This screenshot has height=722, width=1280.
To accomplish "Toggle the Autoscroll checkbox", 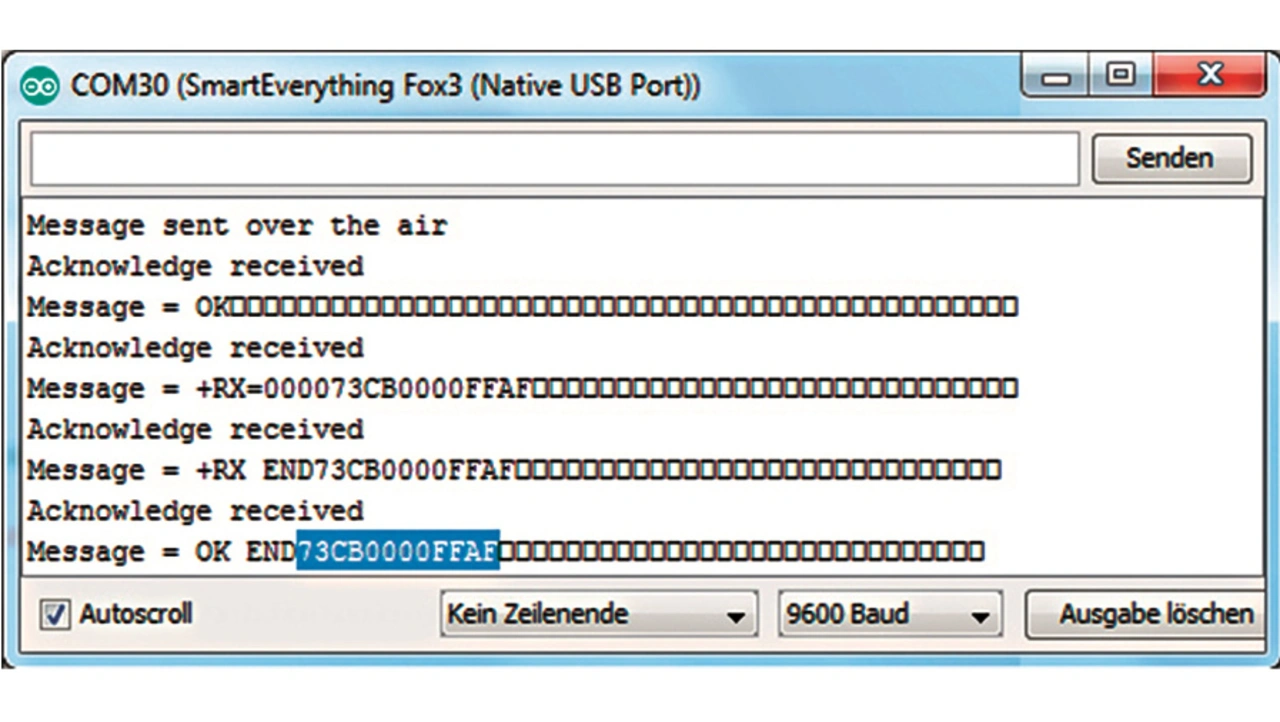I will tap(55, 614).
